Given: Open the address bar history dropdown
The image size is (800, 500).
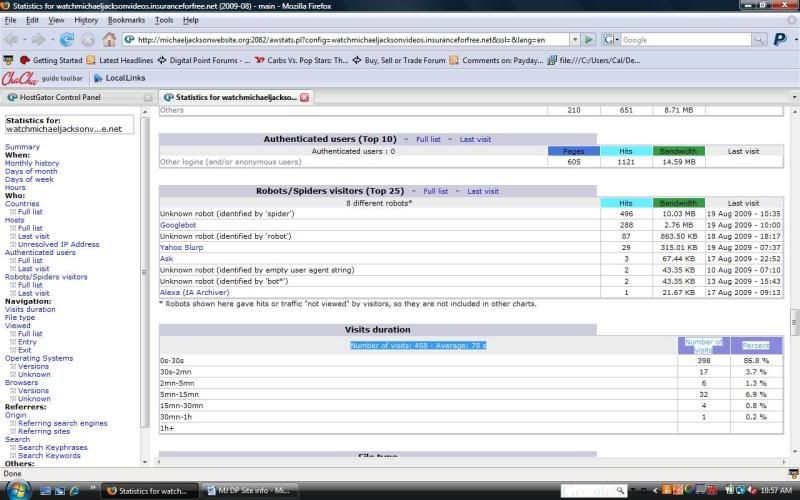Looking at the screenshot, I should 575,39.
